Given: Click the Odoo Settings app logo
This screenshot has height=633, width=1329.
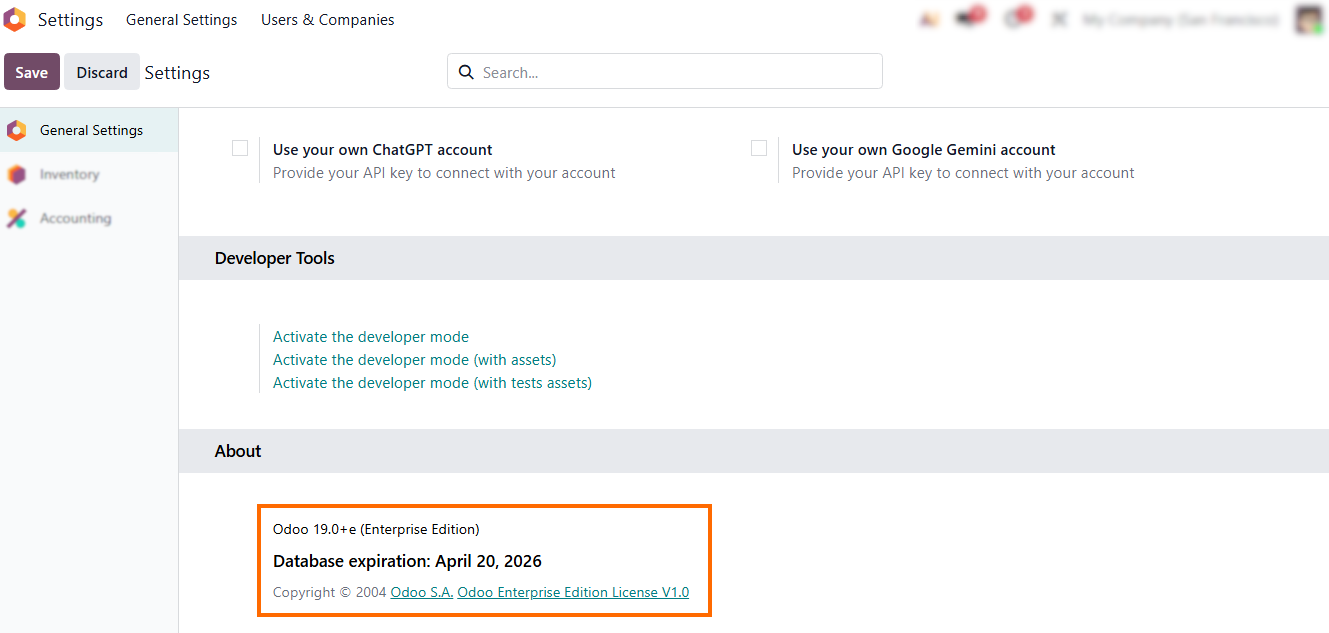Looking at the screenshot, I should [x=15, y=20].
